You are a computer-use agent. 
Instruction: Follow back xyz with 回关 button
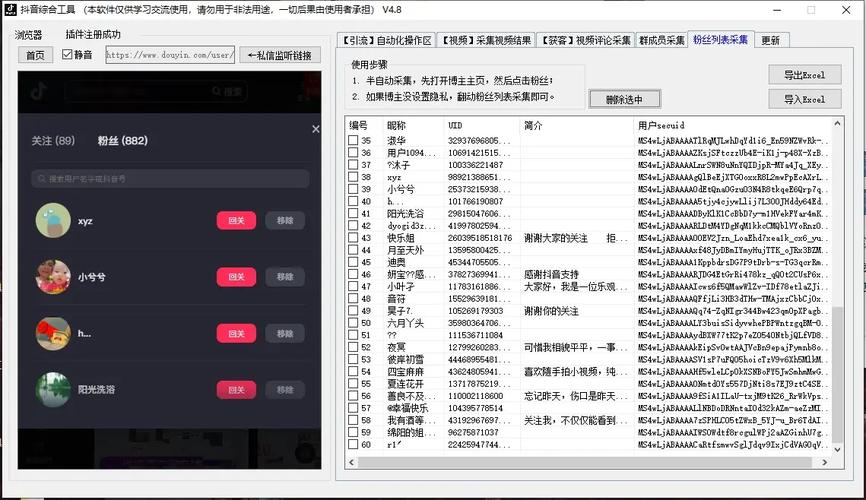(236, 221)
